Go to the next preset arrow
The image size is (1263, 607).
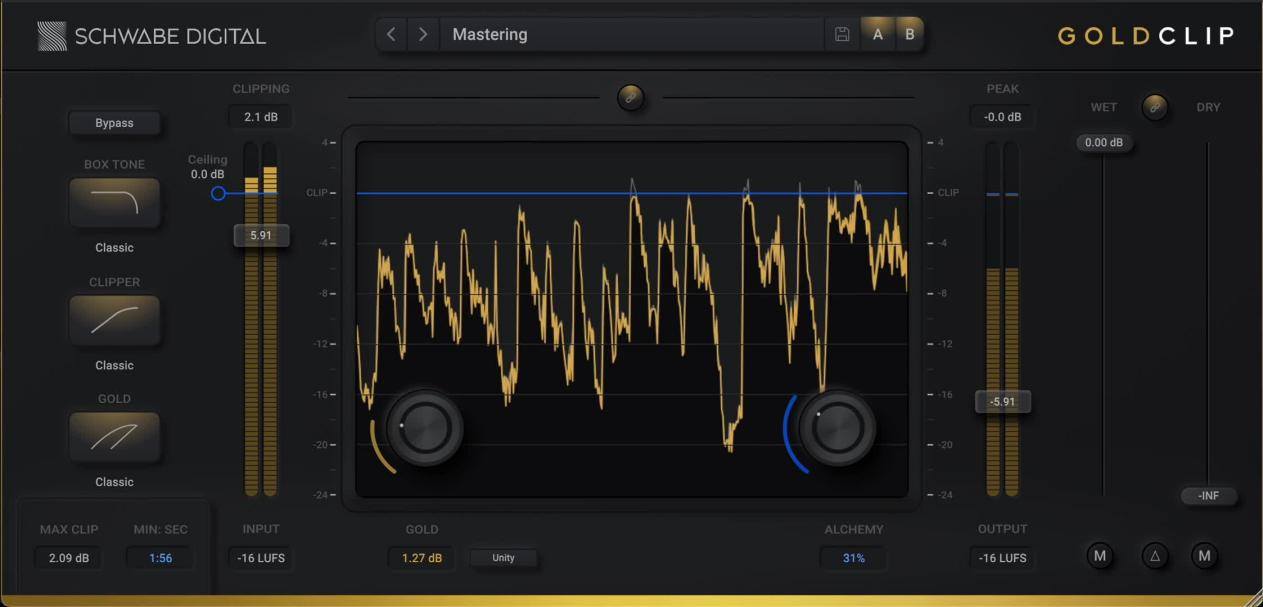[423, 34]
